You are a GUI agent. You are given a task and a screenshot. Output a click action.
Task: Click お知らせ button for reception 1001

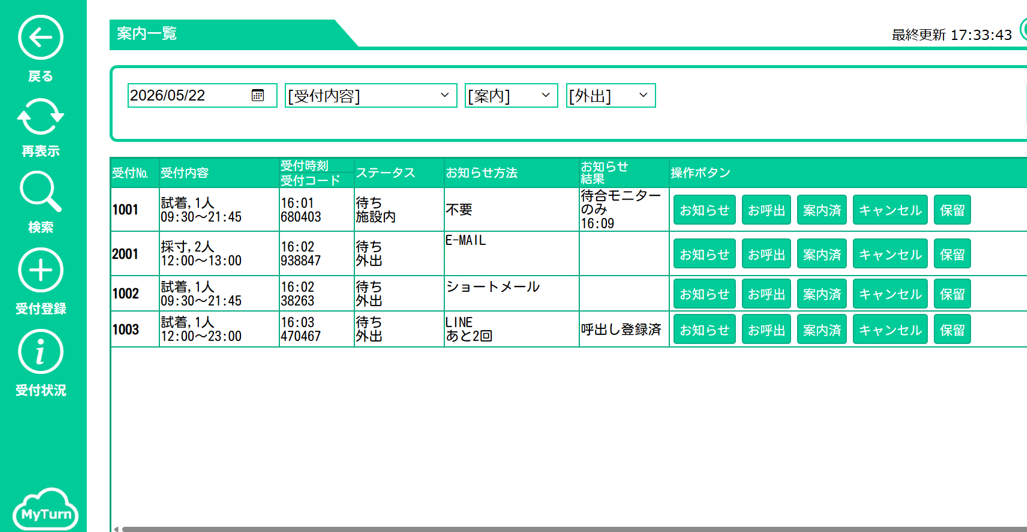(x=704, y=210)
